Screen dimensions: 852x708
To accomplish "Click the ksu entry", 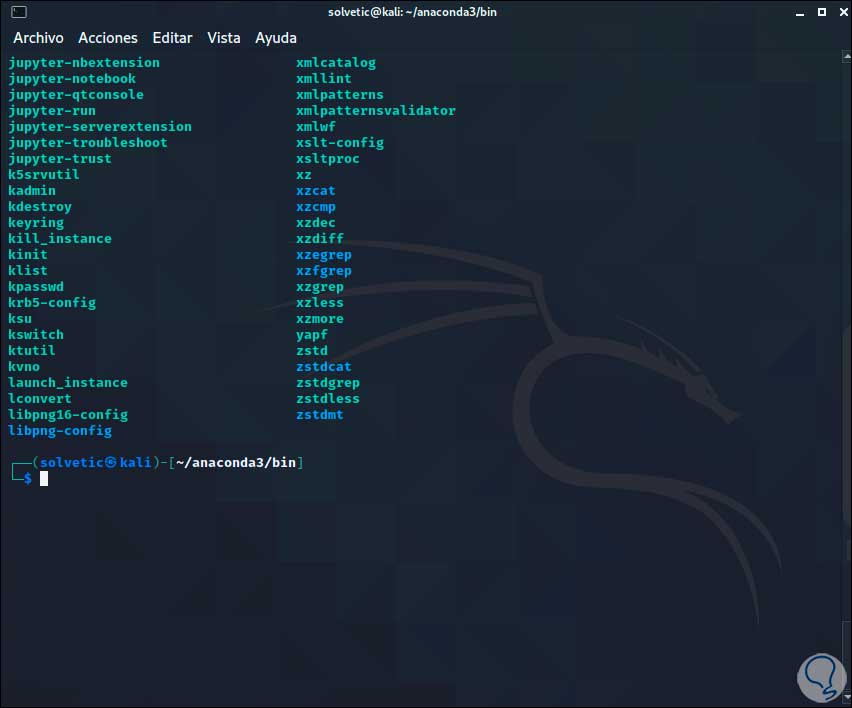I will click(20, 318).
